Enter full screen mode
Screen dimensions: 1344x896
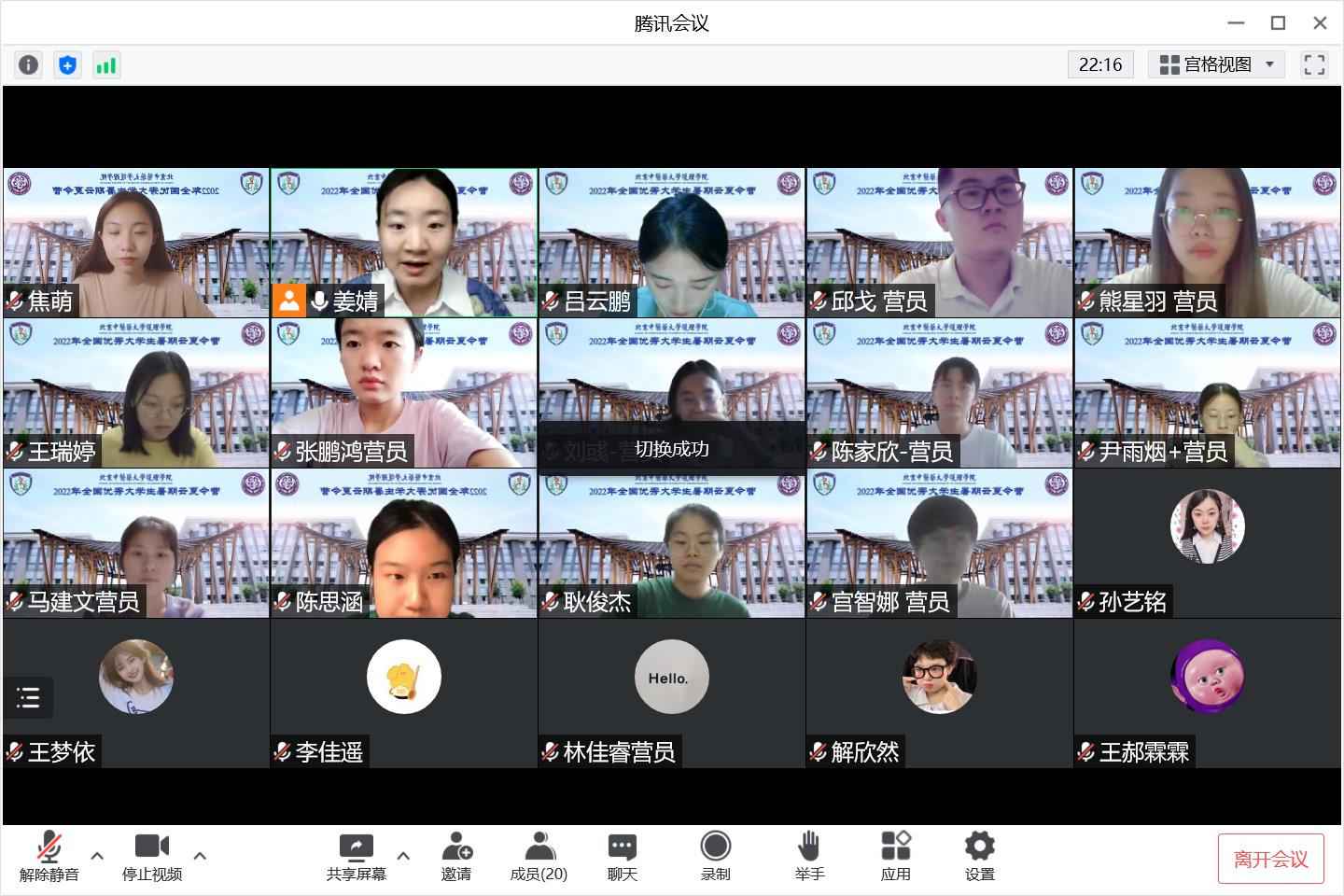point(1314,64)
